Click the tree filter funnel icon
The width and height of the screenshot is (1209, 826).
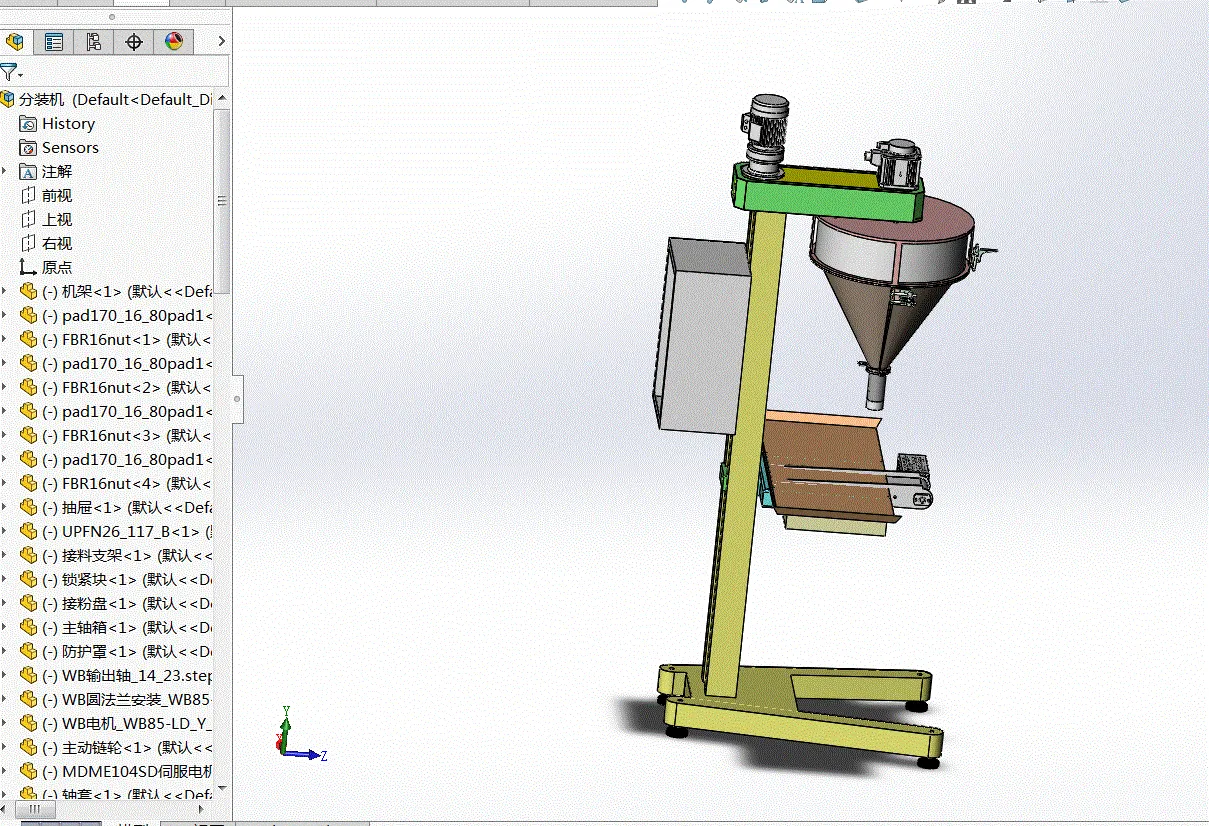(x=10, y=72)
